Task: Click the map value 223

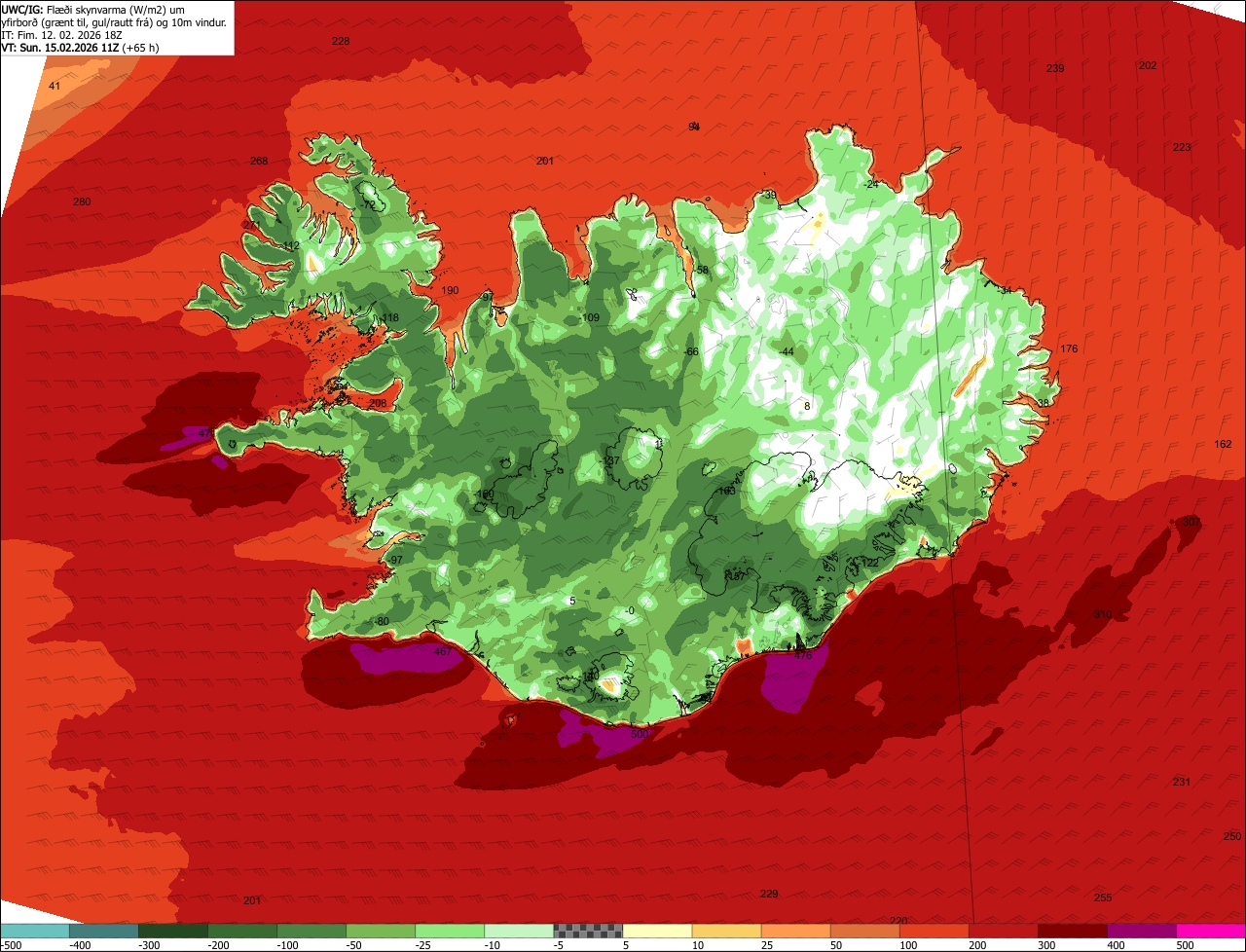Action: pos(1182,147)
